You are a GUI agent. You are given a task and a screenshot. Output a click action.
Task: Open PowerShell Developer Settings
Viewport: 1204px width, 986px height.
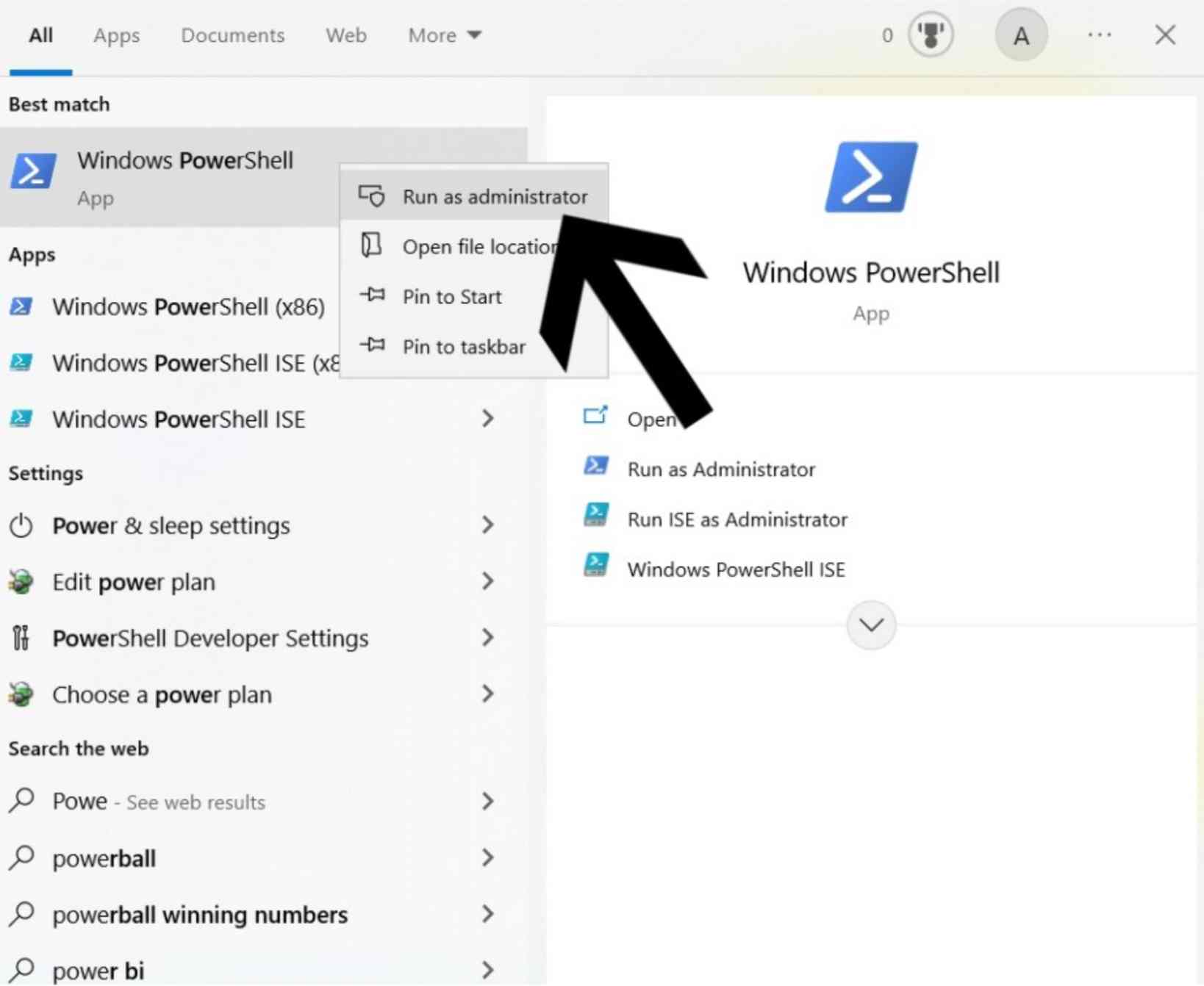(210, 638)
